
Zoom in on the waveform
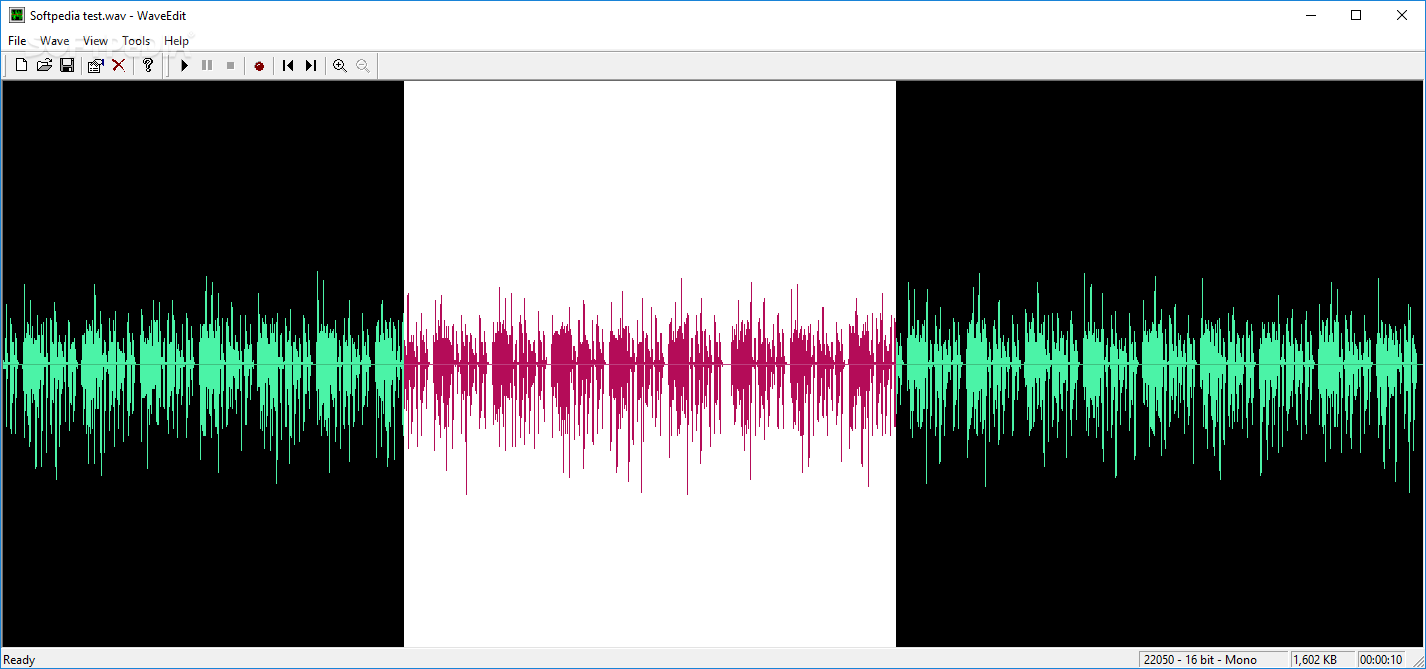pyautogui.click(x=340, y=65)
